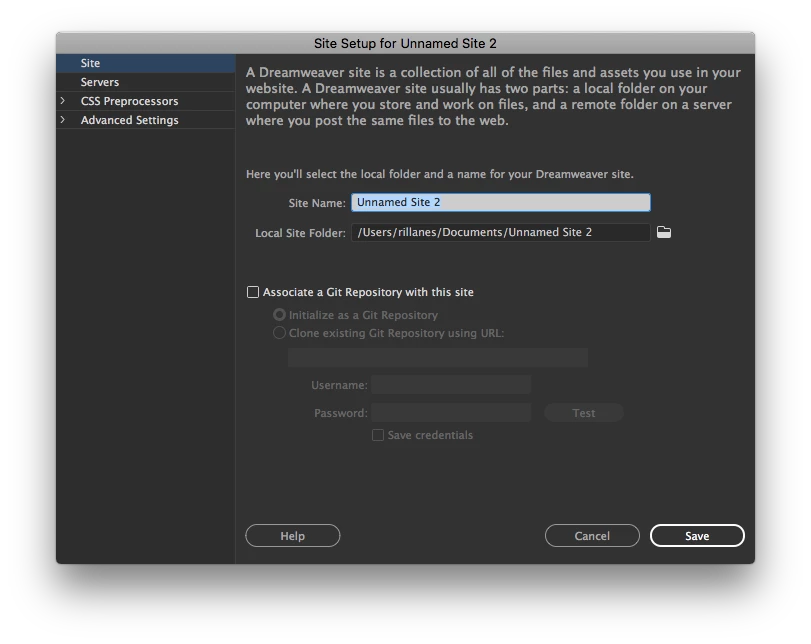Image resolution: width=811 pixels, height=644 pixels.
Task: Open the Site category
Action: pyautogui.click(x=146, y=63)
